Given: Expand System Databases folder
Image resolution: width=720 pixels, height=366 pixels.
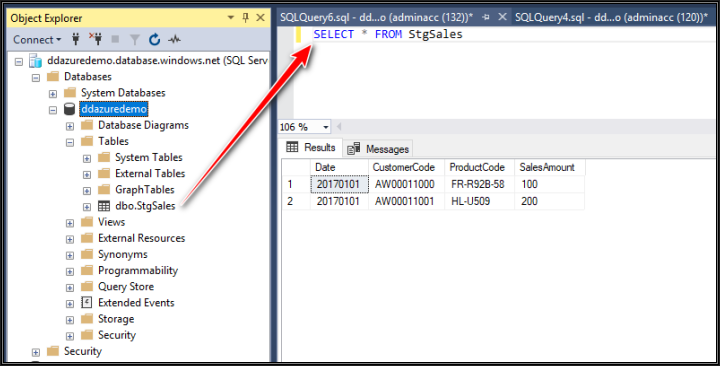Looking at the screenshot, I should coord(53,94).
